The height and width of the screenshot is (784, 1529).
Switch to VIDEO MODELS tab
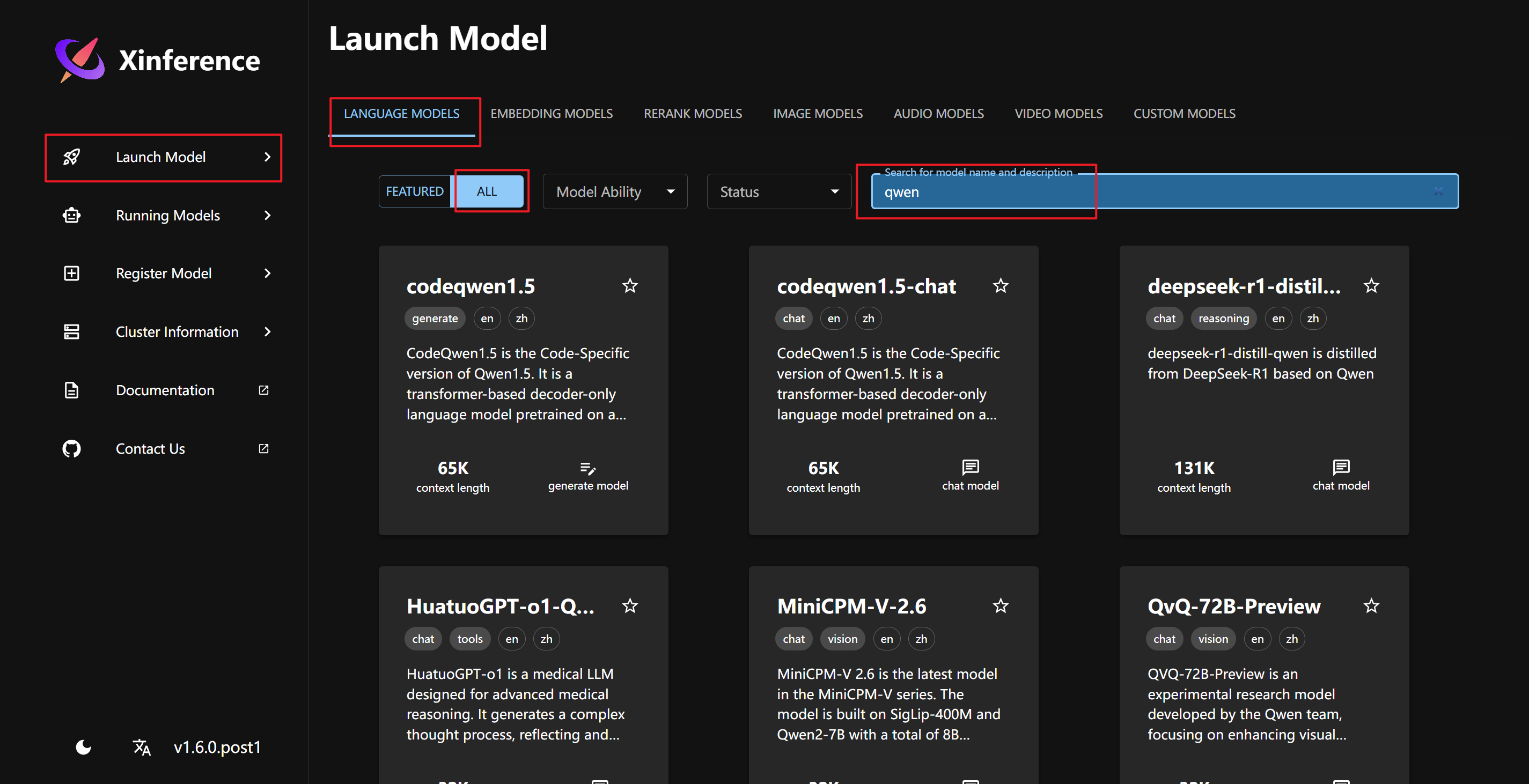[x=1058, y=113]
